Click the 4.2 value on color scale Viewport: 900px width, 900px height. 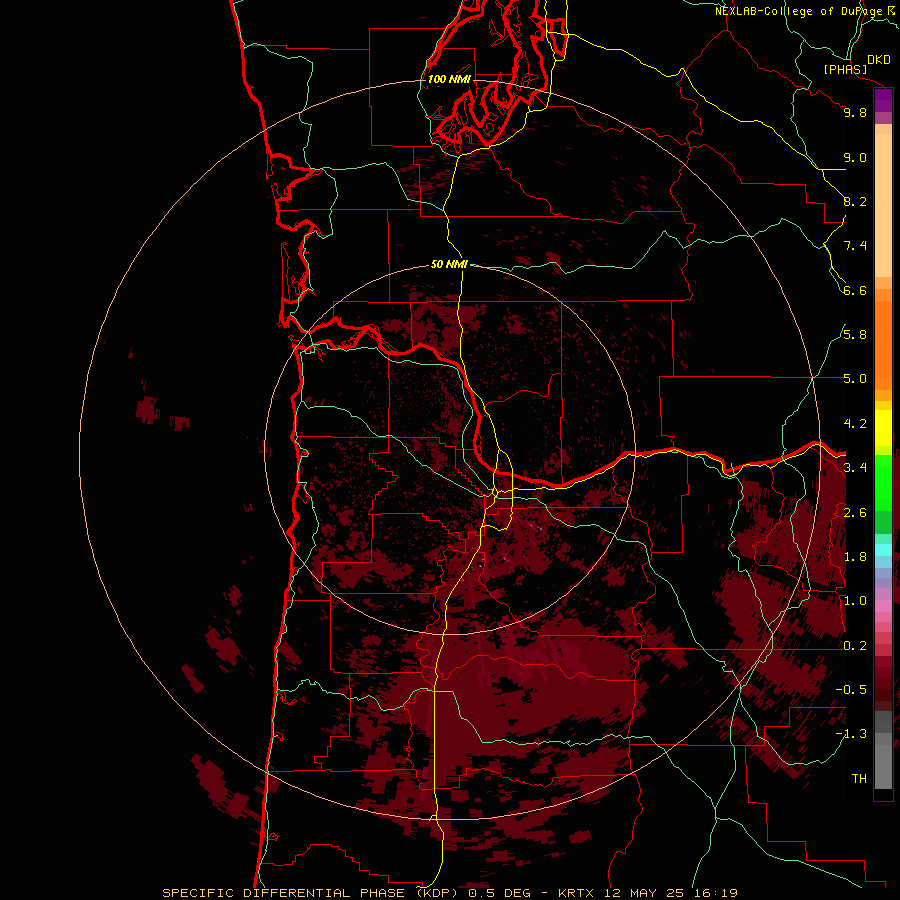tap(855, 424)
